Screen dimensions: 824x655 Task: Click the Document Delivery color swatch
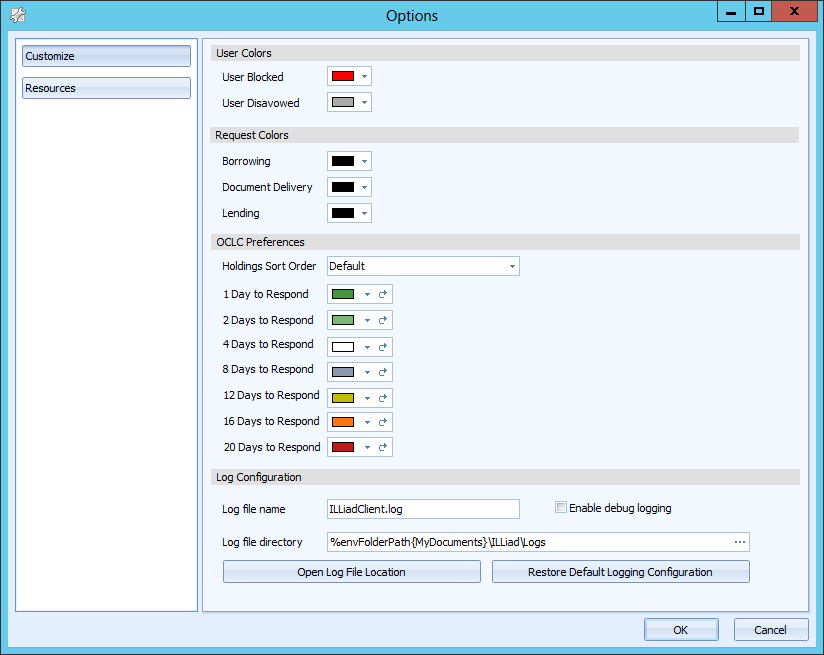341,186
